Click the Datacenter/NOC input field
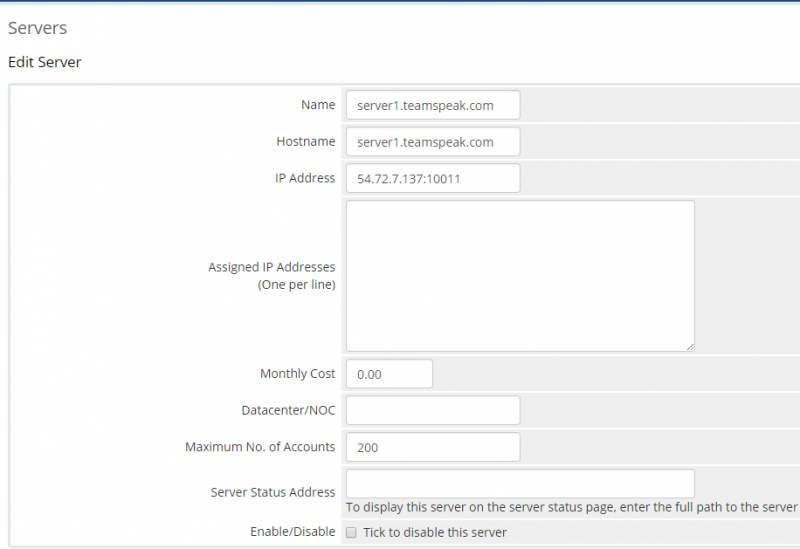 [433, 410]
